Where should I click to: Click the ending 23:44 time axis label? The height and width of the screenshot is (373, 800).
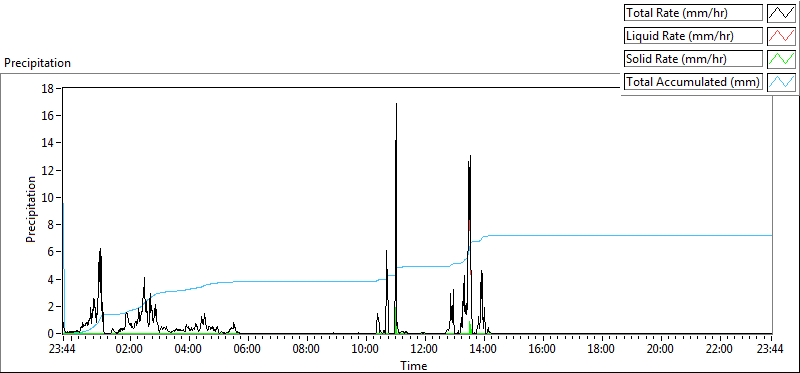point(771,350)
